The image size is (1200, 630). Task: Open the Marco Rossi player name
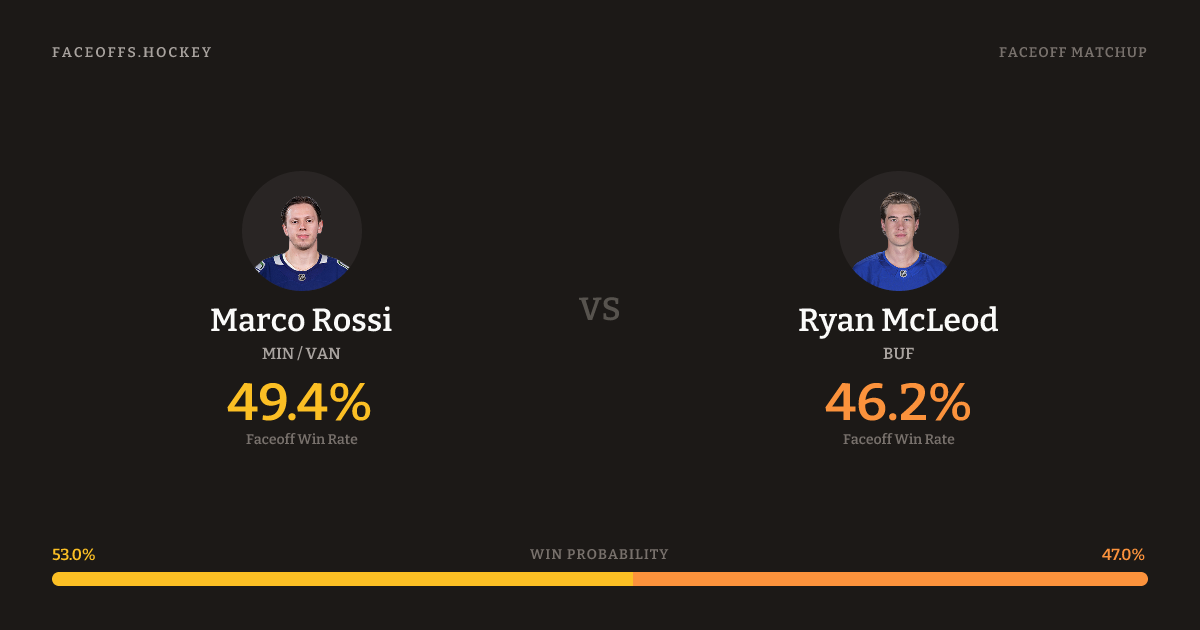click(301, 320)
